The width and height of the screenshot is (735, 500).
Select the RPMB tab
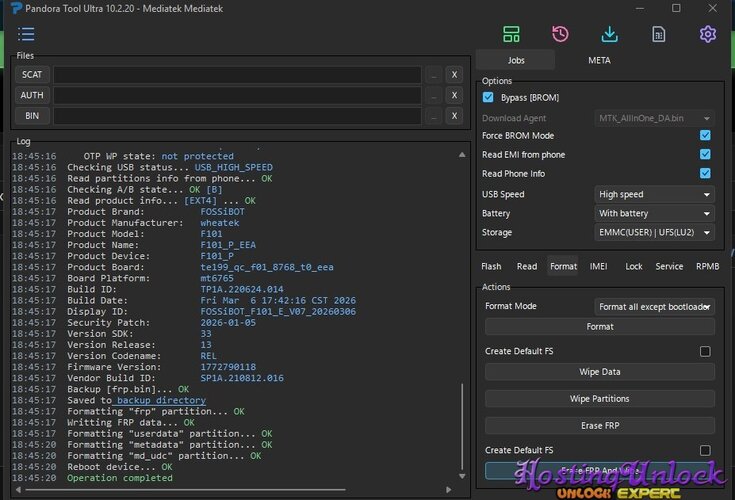[x=707, y=266]
